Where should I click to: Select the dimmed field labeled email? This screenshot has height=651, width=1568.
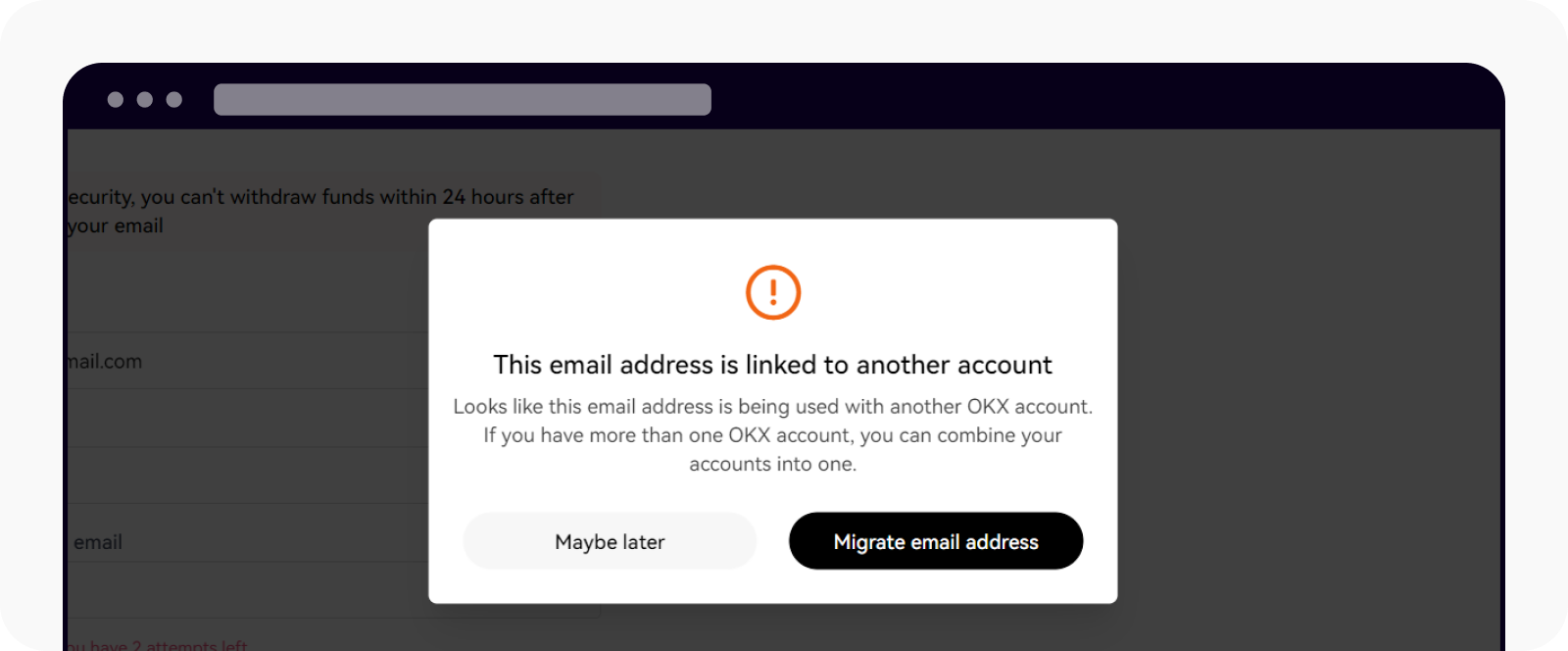point(245,541)
